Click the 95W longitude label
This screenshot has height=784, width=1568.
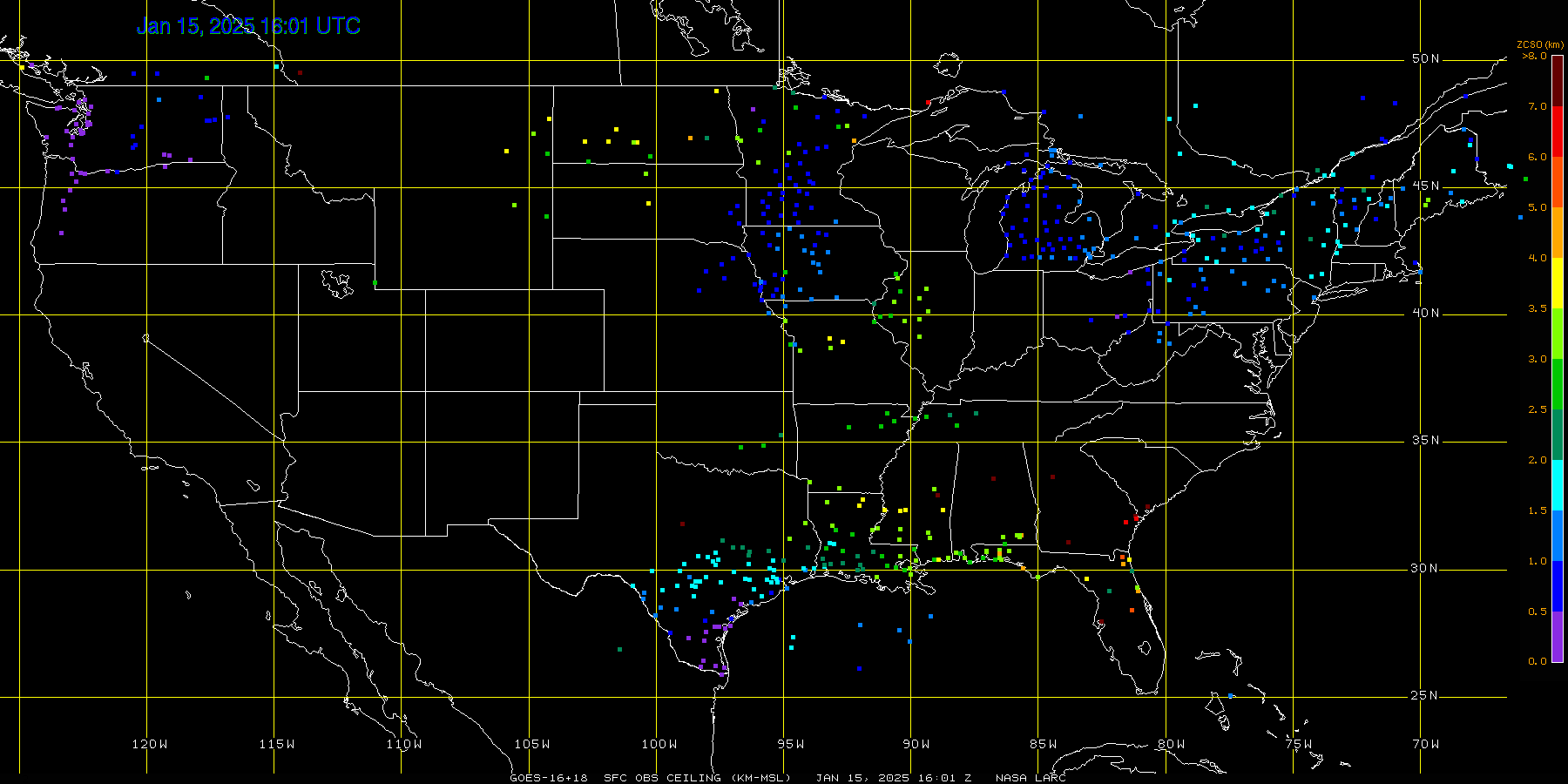coord(791,744)
